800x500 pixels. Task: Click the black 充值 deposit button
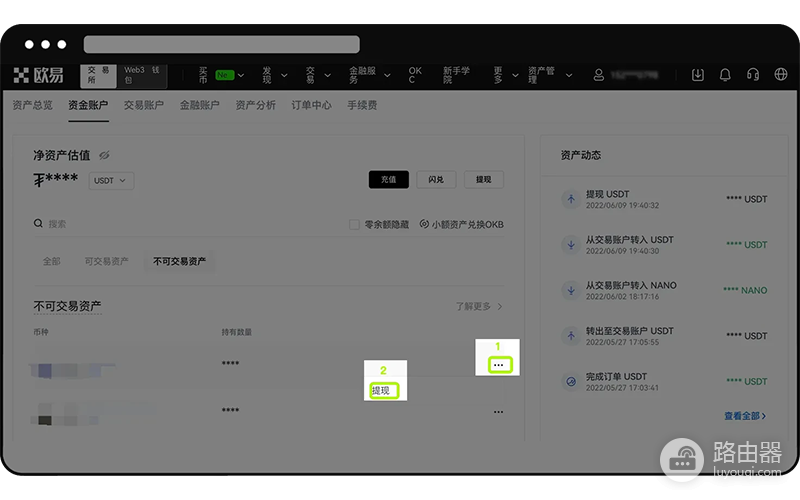tap(388, 180)
